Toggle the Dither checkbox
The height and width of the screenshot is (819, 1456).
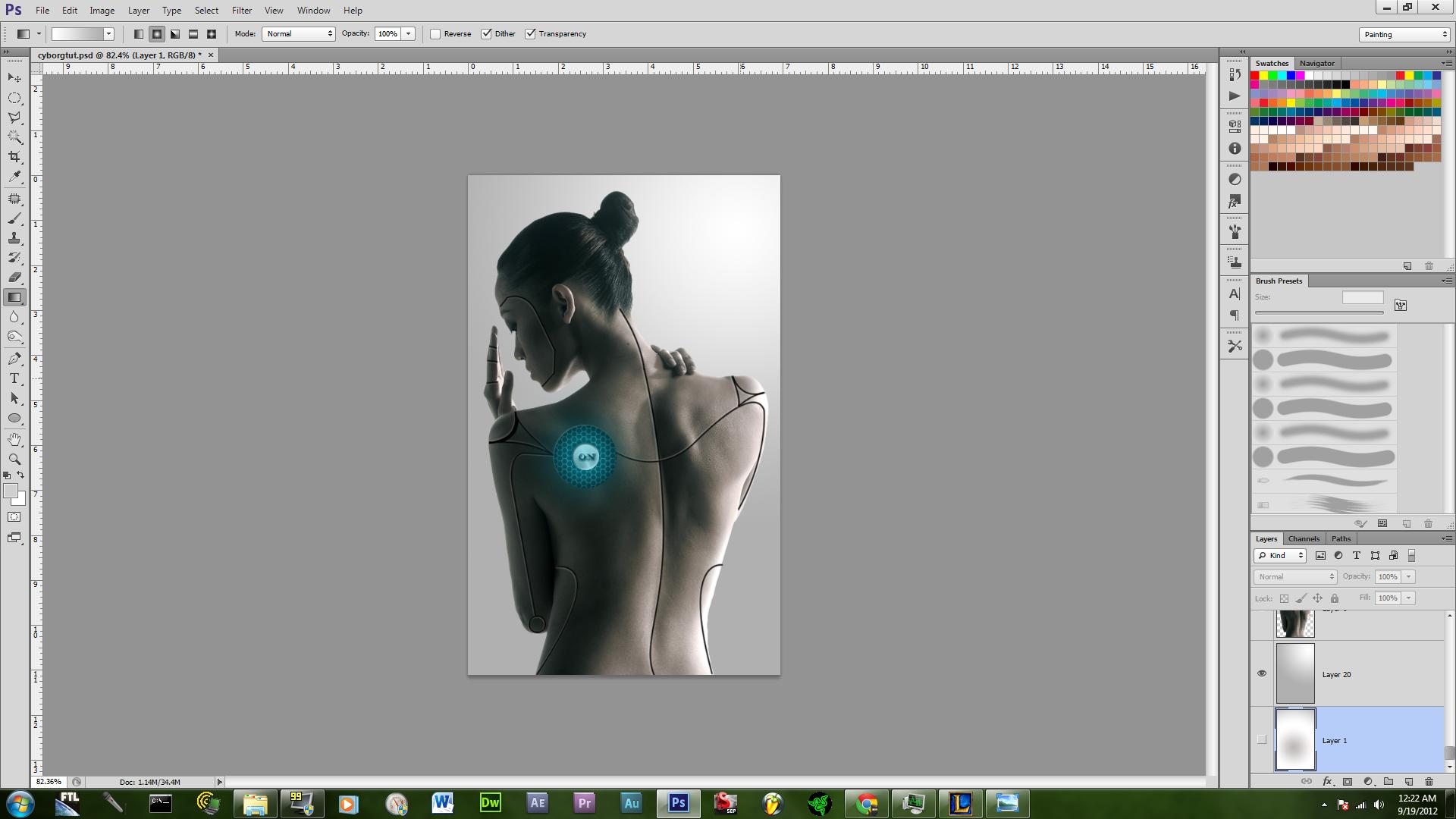pyautogui.click(x=486, y=34)
